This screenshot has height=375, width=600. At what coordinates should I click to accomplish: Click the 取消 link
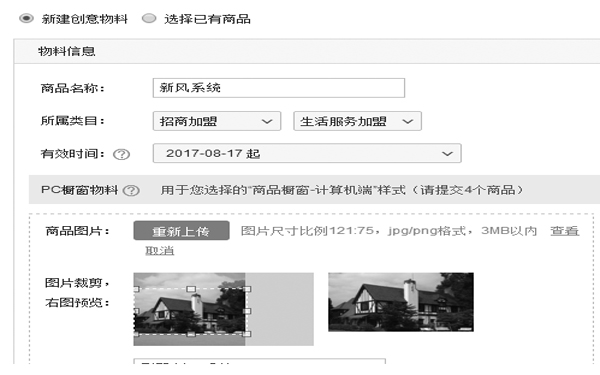coord(160,251)
